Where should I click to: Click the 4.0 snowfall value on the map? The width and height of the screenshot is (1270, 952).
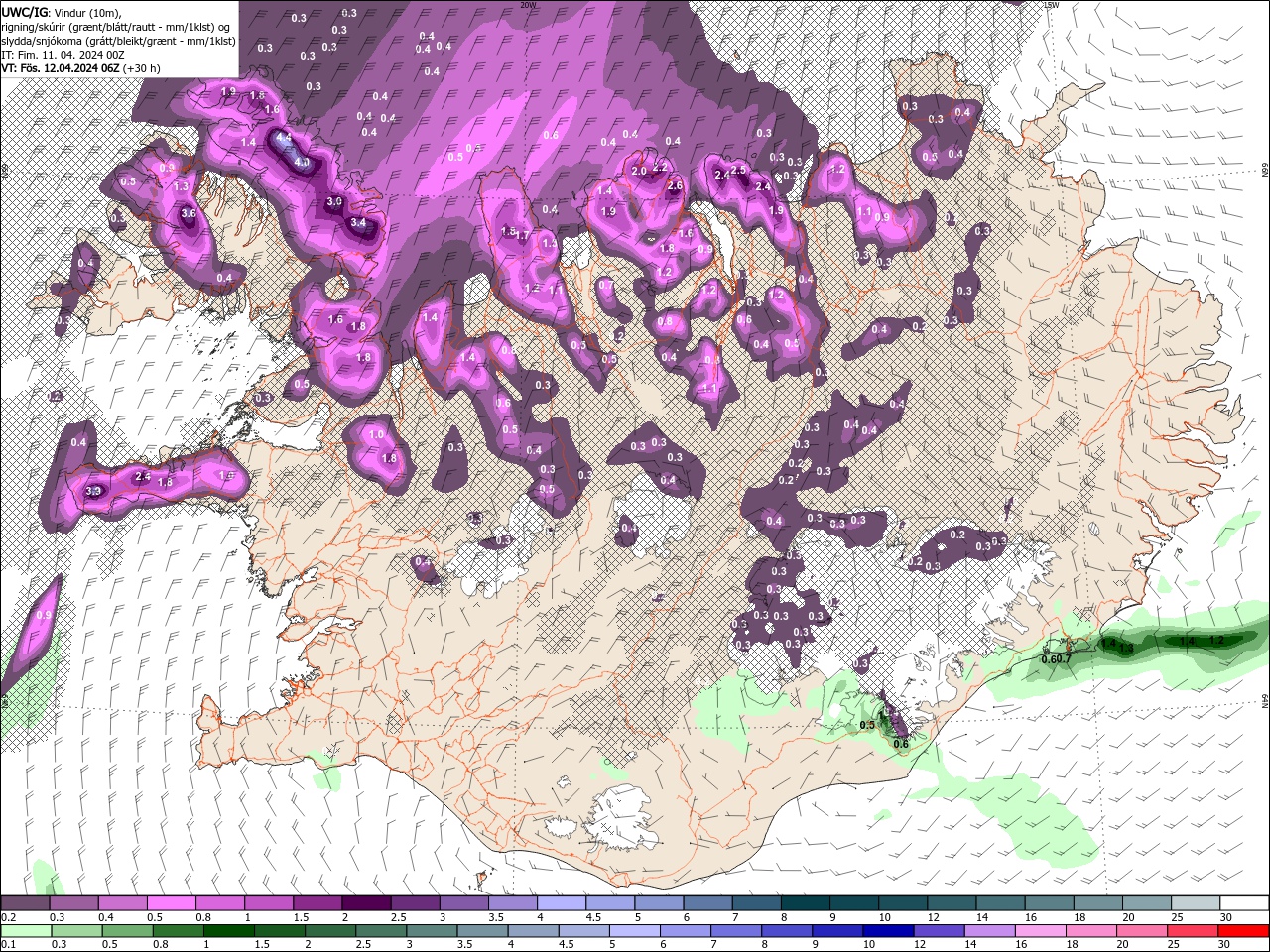303,162
